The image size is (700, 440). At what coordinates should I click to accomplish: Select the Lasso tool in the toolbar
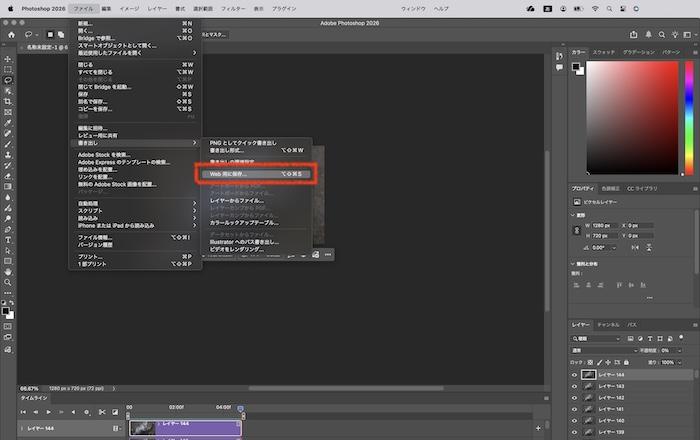click(8, 80)
